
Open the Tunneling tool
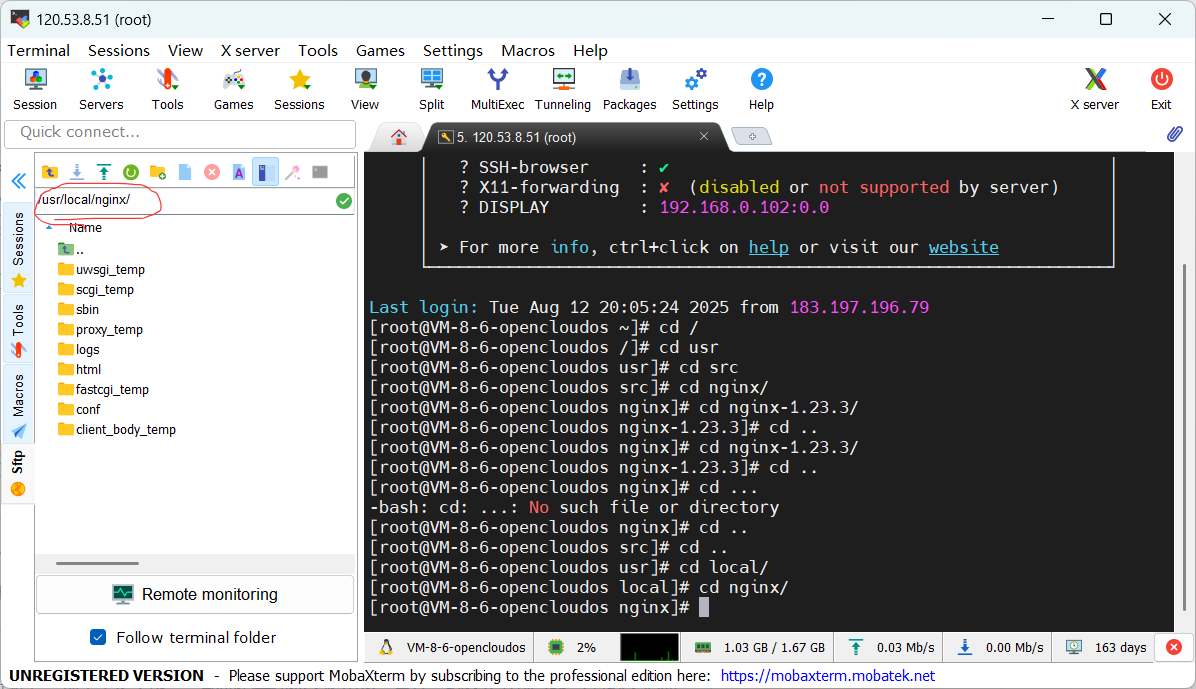[x=563, y=89]
